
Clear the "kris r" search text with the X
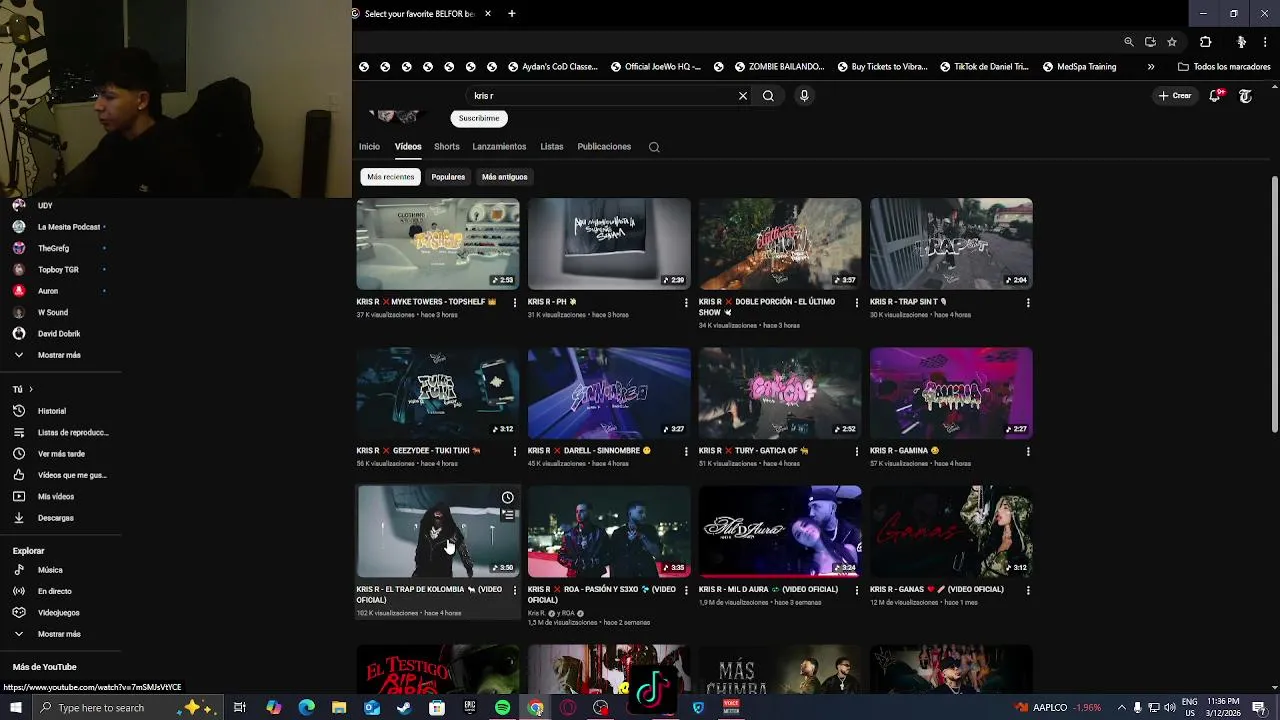743,96
